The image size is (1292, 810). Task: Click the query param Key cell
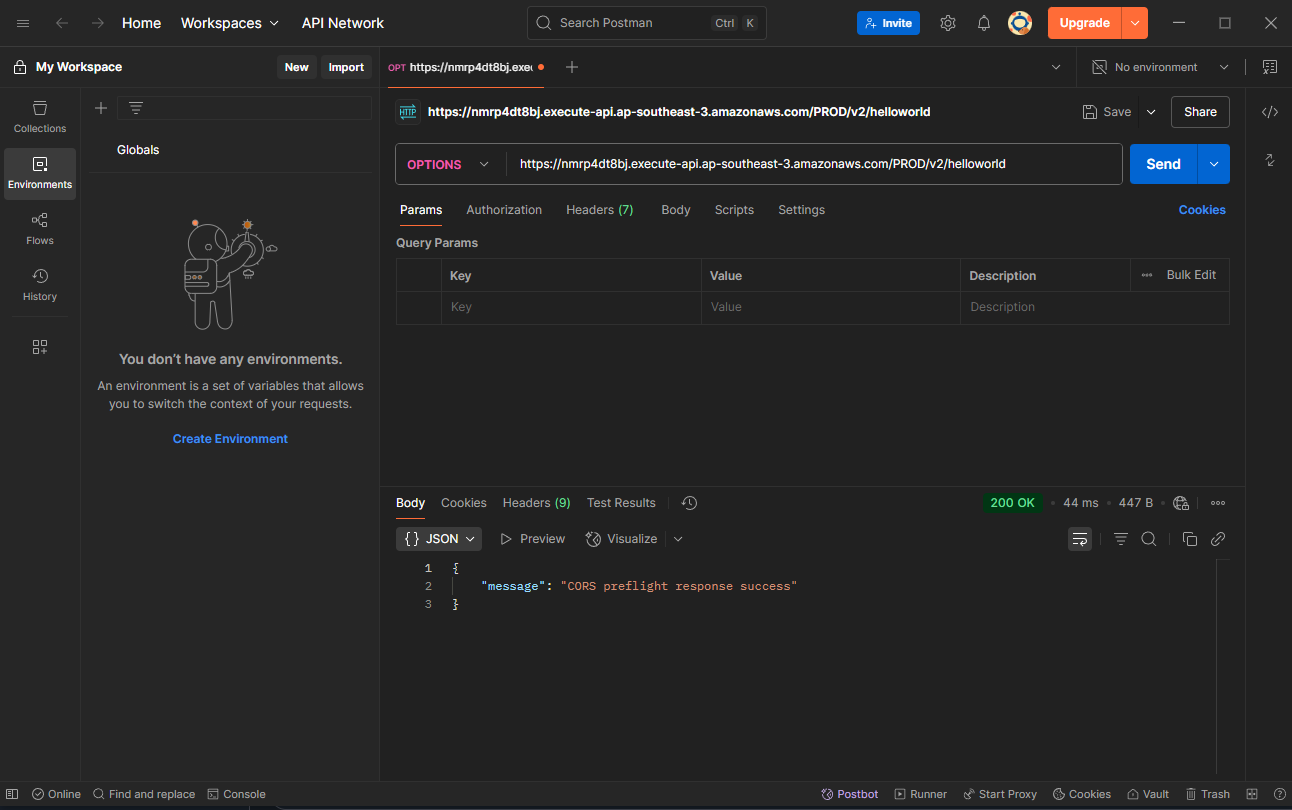(x=571, y=307)
